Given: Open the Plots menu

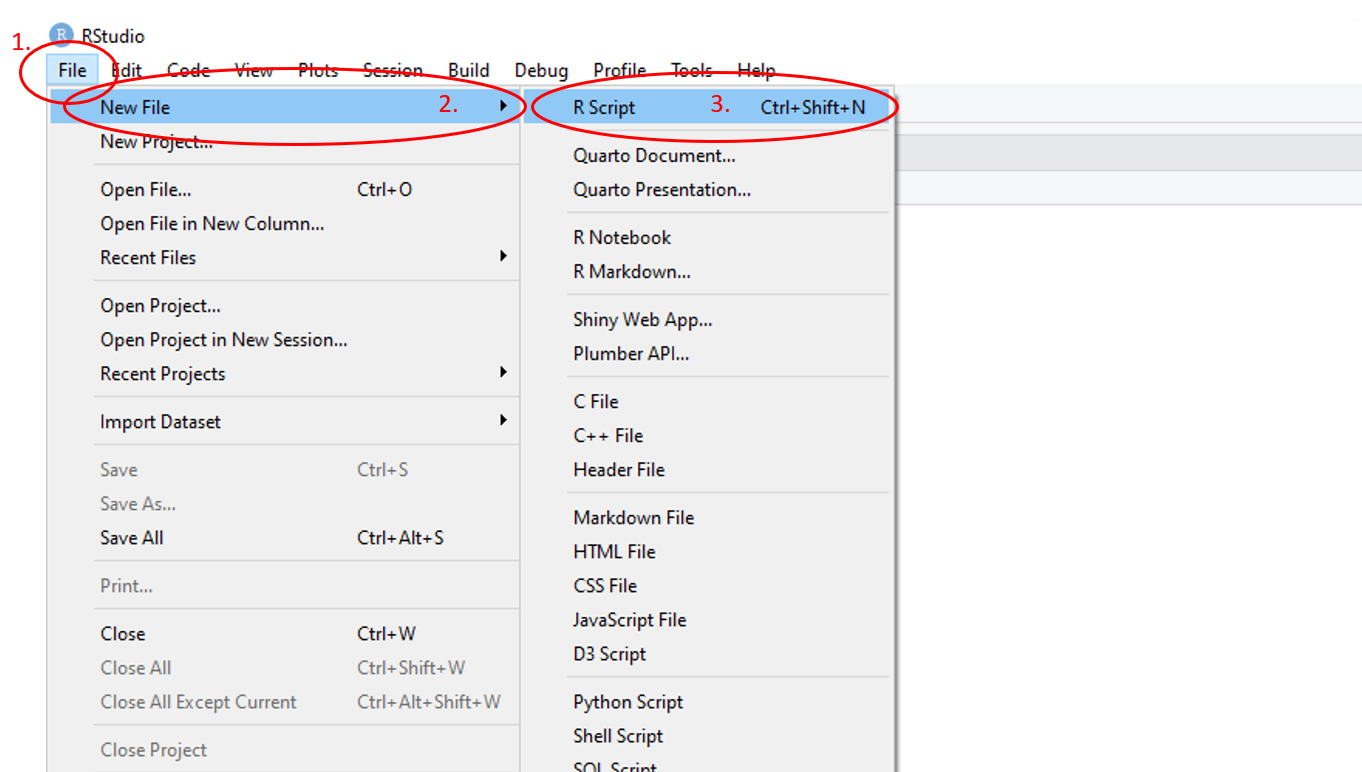Looking at the screenshot, I should pos(318,70).
